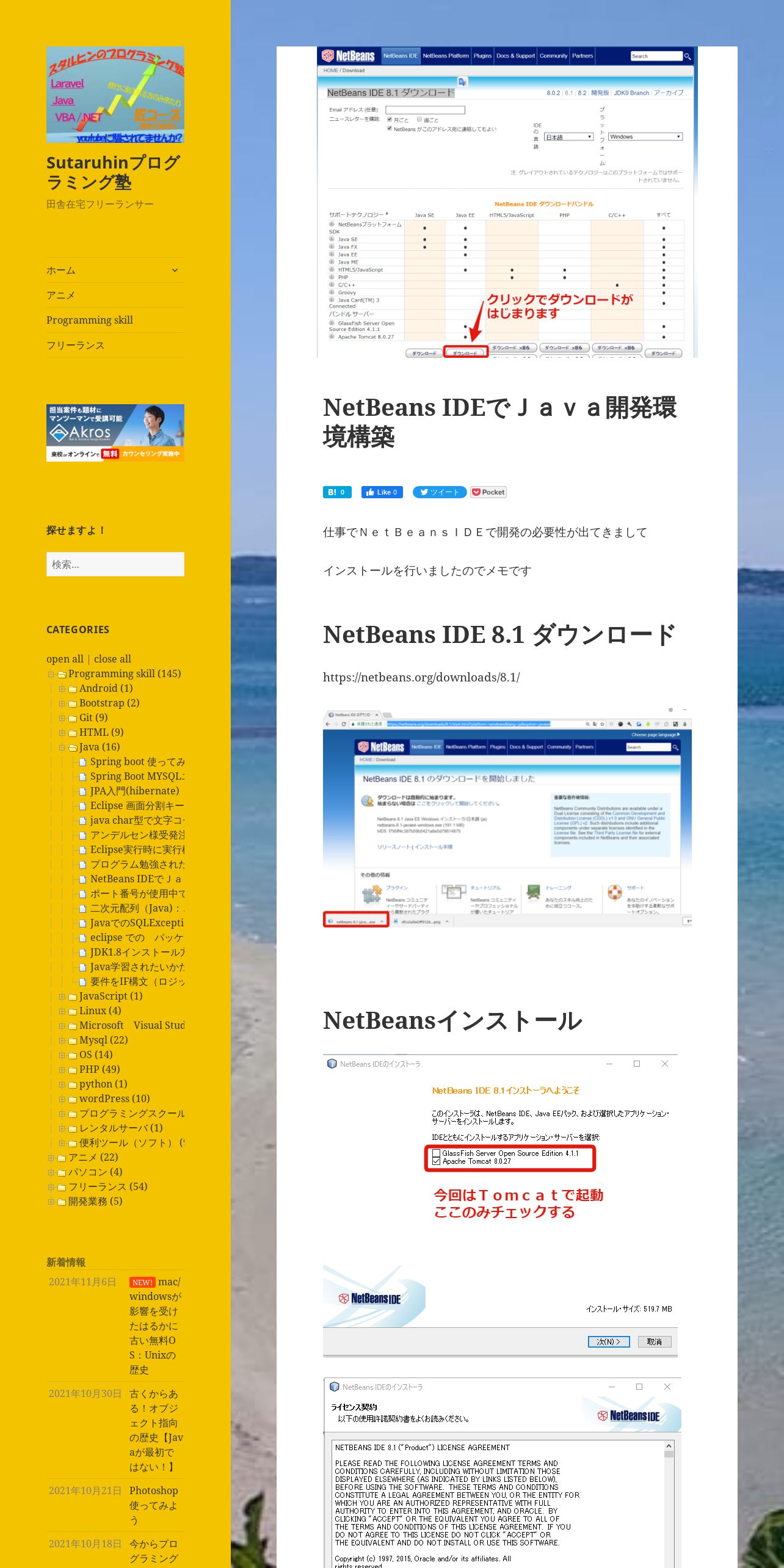Click the page icon beside java char型で文字コ
The image size is (784, 1568).
pyautogui.click(x=83, y=821)
